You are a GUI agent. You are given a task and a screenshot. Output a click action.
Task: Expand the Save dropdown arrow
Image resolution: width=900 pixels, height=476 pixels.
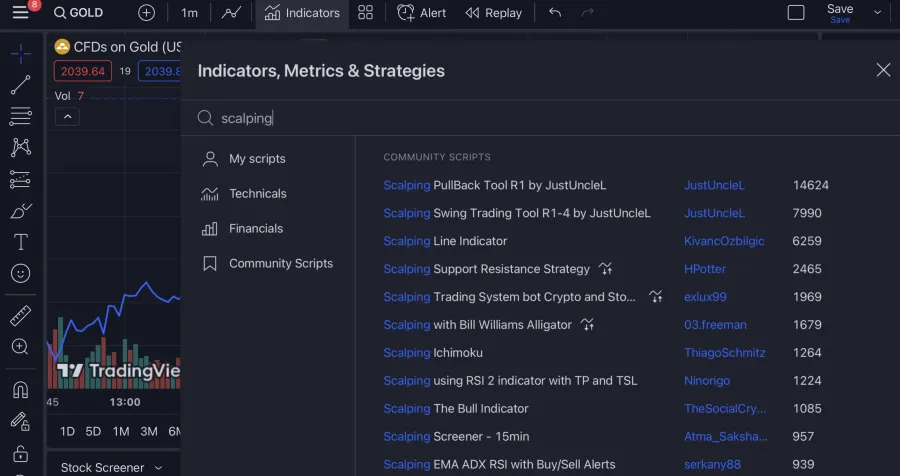click(x=878, y=13)
